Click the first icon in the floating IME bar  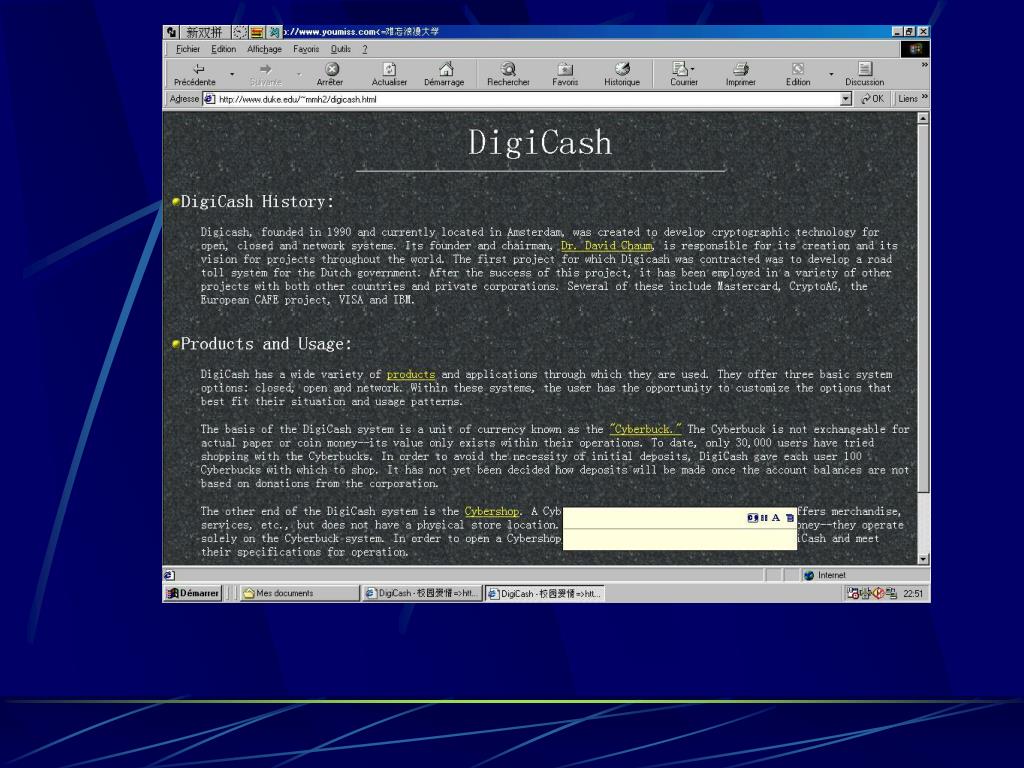[752, 518]
